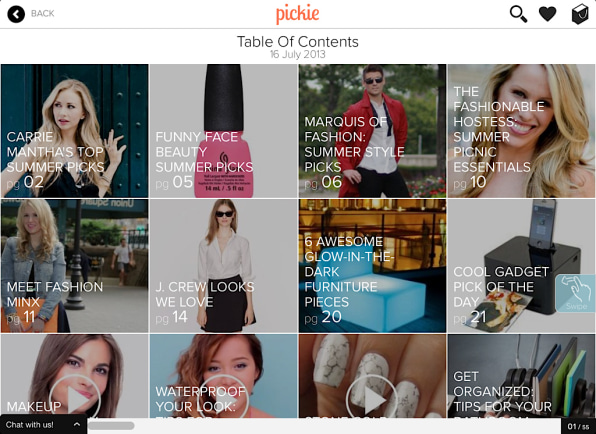Play the Makeup video tile

pos(75,399)
